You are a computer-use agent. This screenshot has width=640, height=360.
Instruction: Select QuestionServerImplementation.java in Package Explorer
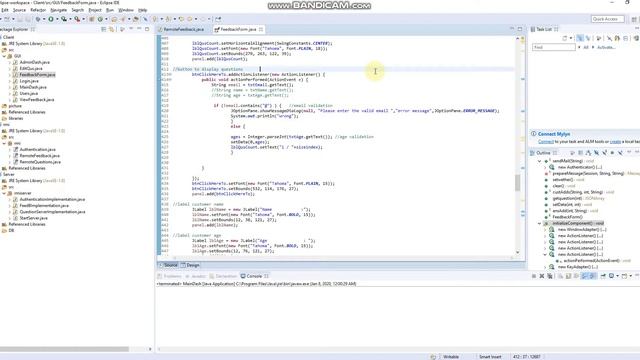[x=52, y=212]
